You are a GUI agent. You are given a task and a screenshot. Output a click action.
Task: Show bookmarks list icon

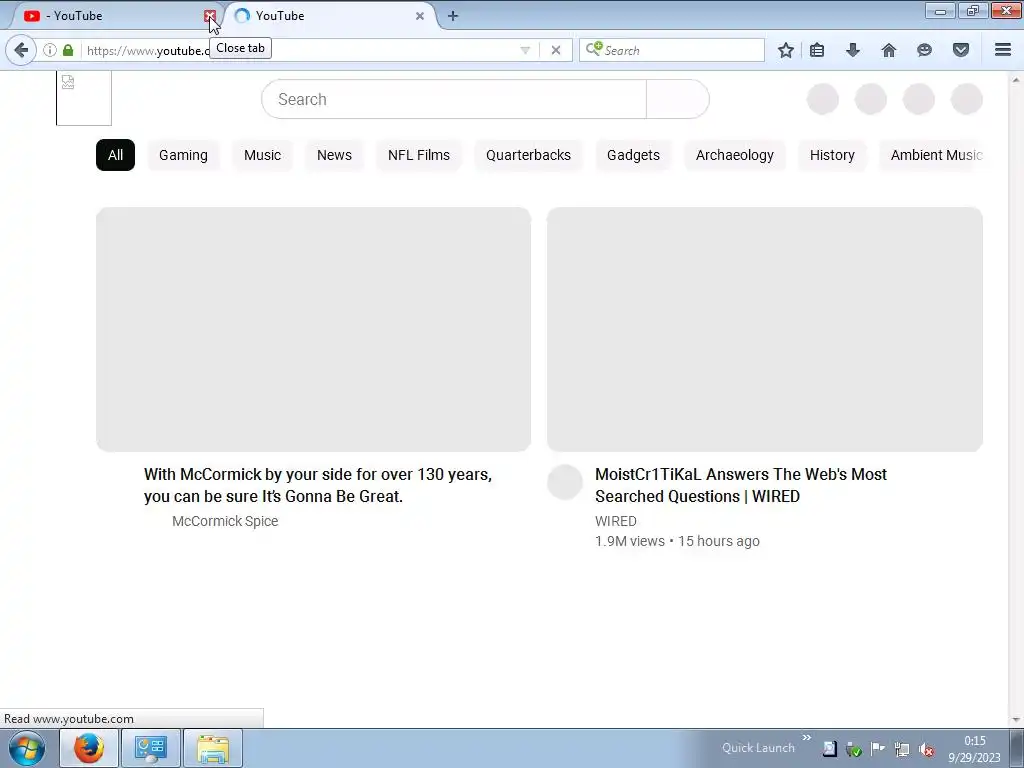pos(817,50)
